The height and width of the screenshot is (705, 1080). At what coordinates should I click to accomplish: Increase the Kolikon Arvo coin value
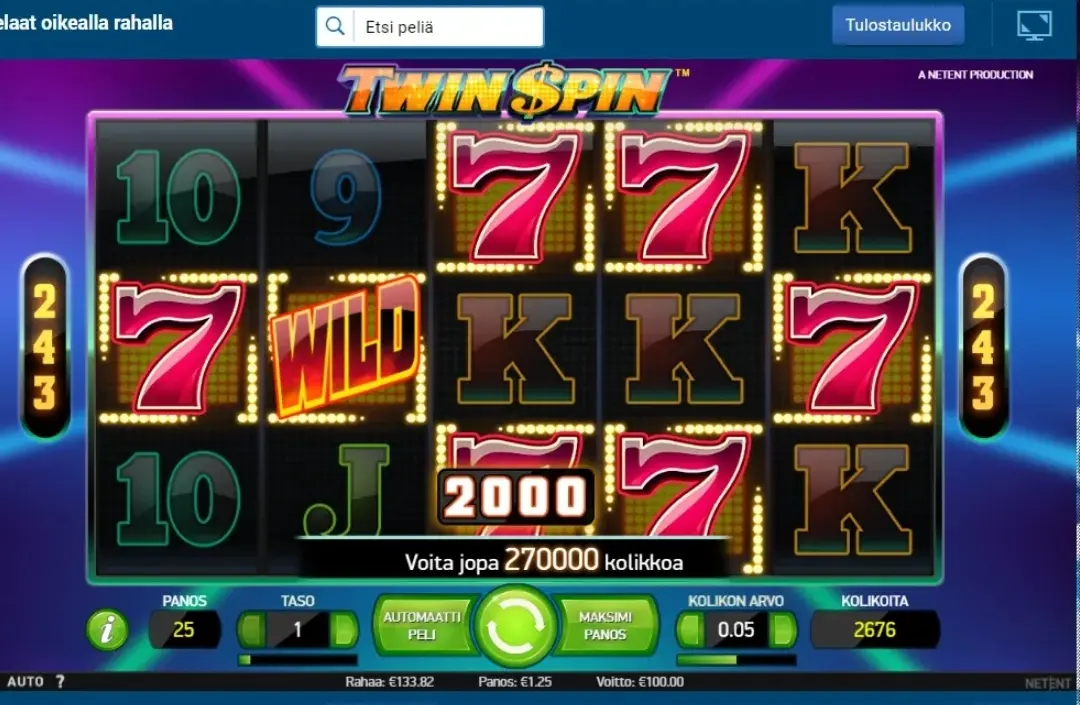[782, 629]
